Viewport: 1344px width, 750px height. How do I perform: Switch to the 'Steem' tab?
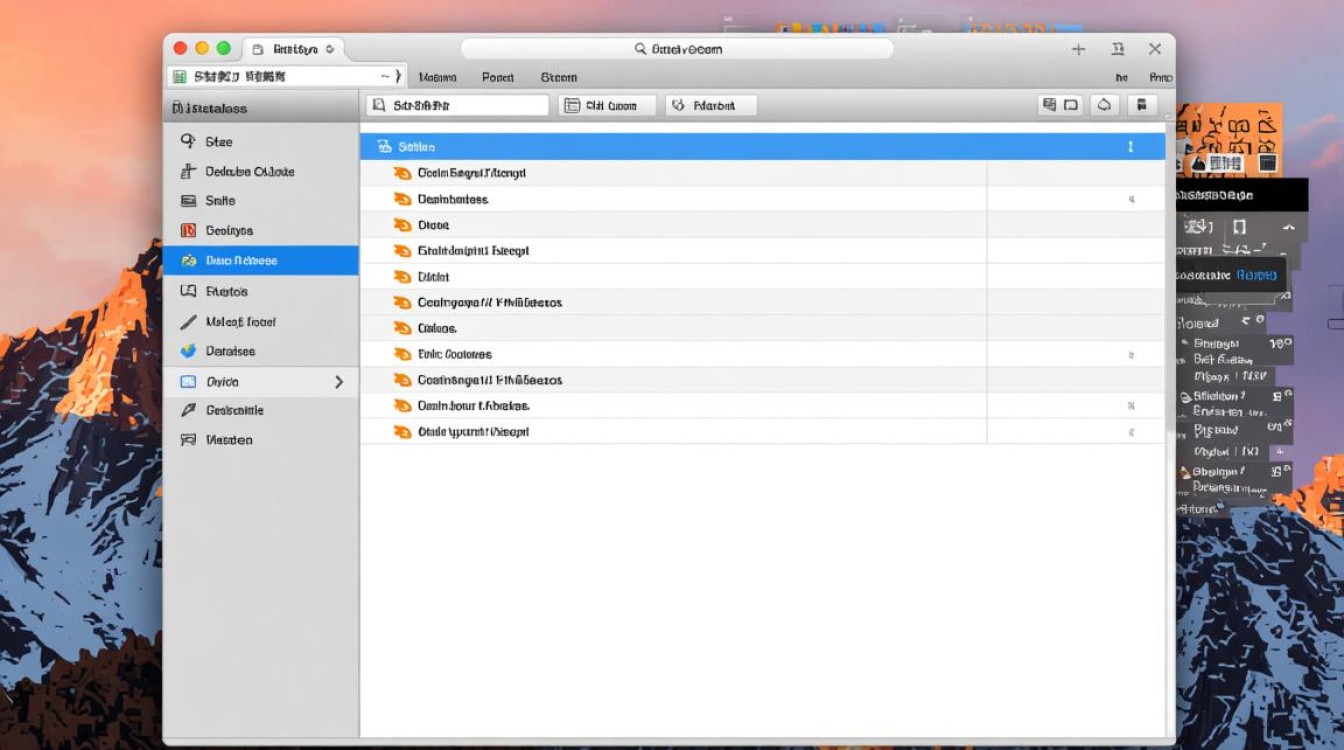pyautogui.click(x=558, y=77)
